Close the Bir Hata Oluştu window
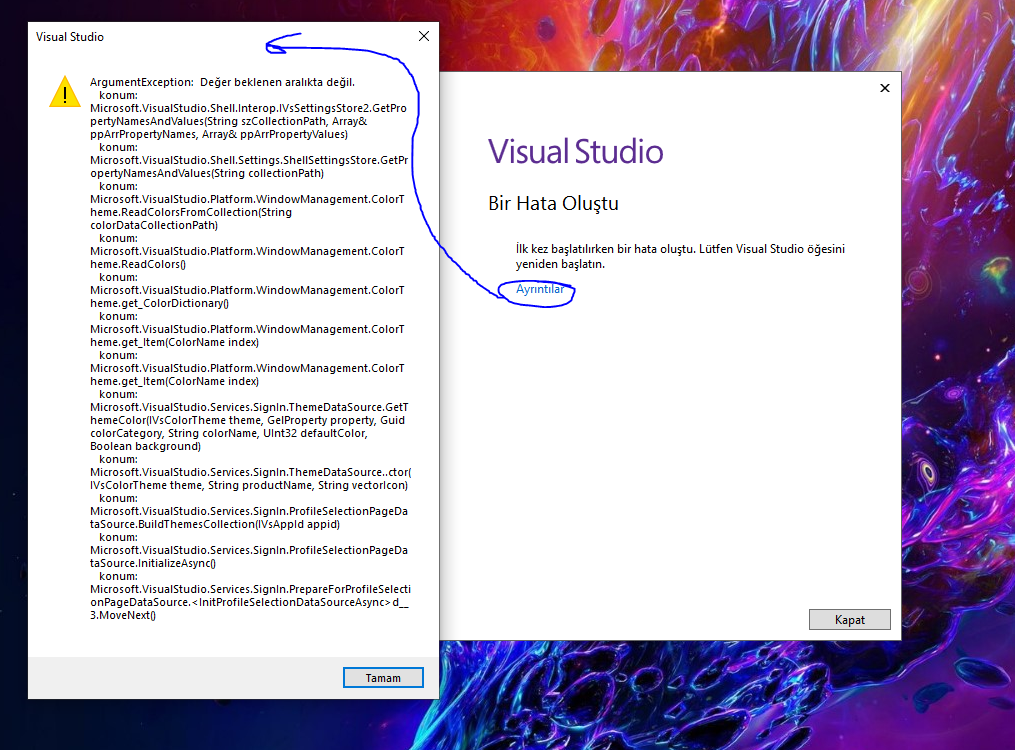The width and height of the screenshot is (1015, 750). (x=885, y=88)
